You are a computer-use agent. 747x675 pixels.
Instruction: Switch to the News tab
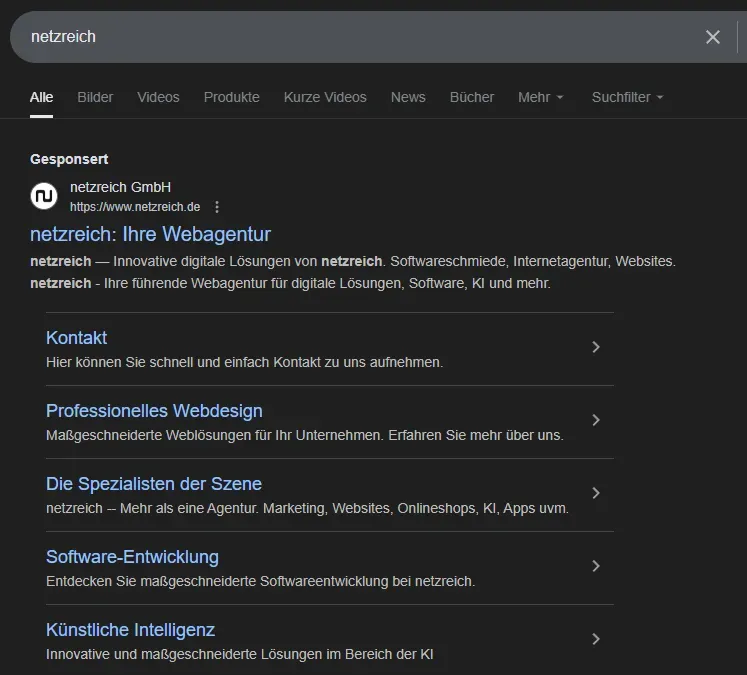click(408, 97)
